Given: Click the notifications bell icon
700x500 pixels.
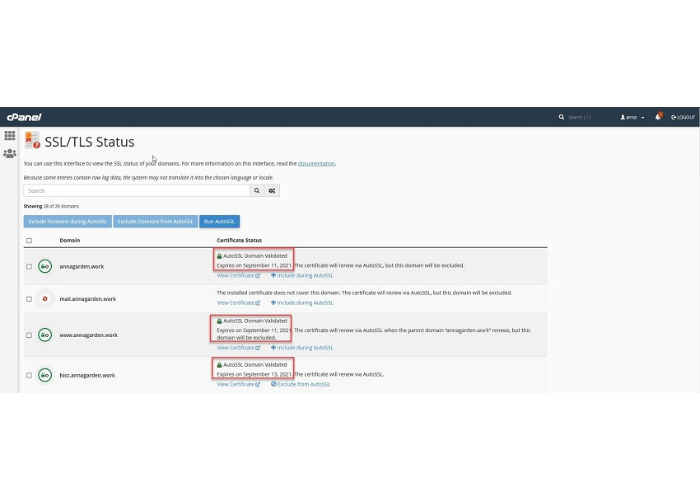Looking at the screenshot, I should coord(658,117).
